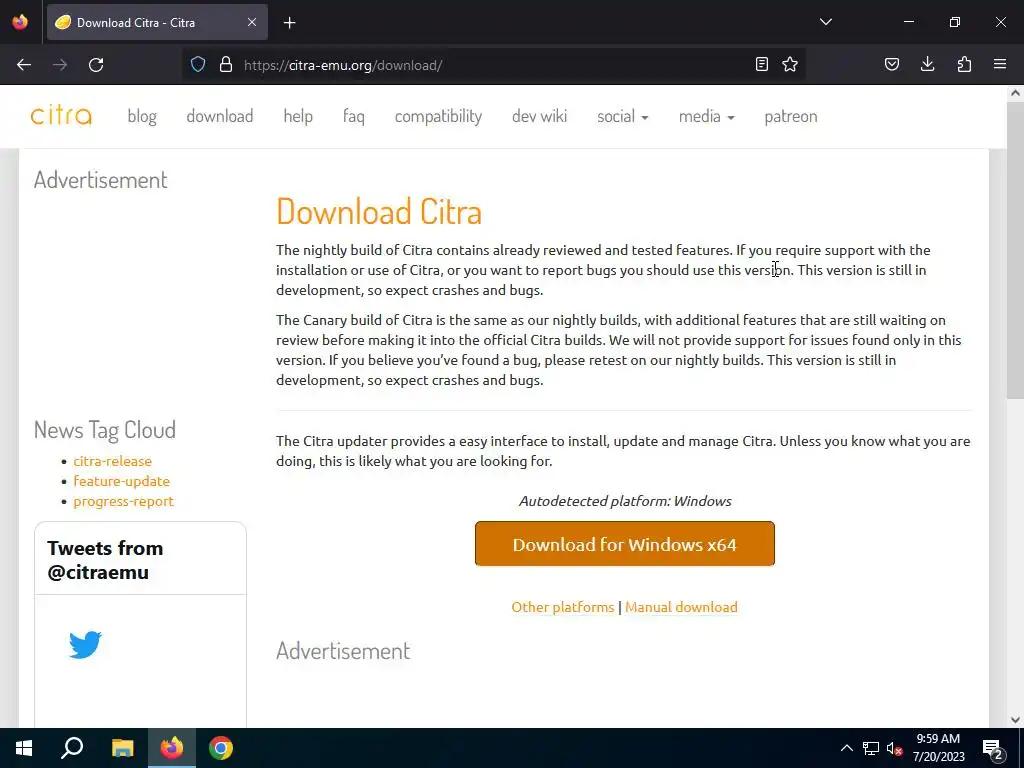The height and width of the screenshot is (768, 1024).
Task: Open the patreon nav link
Action: (x=791, y=116)
